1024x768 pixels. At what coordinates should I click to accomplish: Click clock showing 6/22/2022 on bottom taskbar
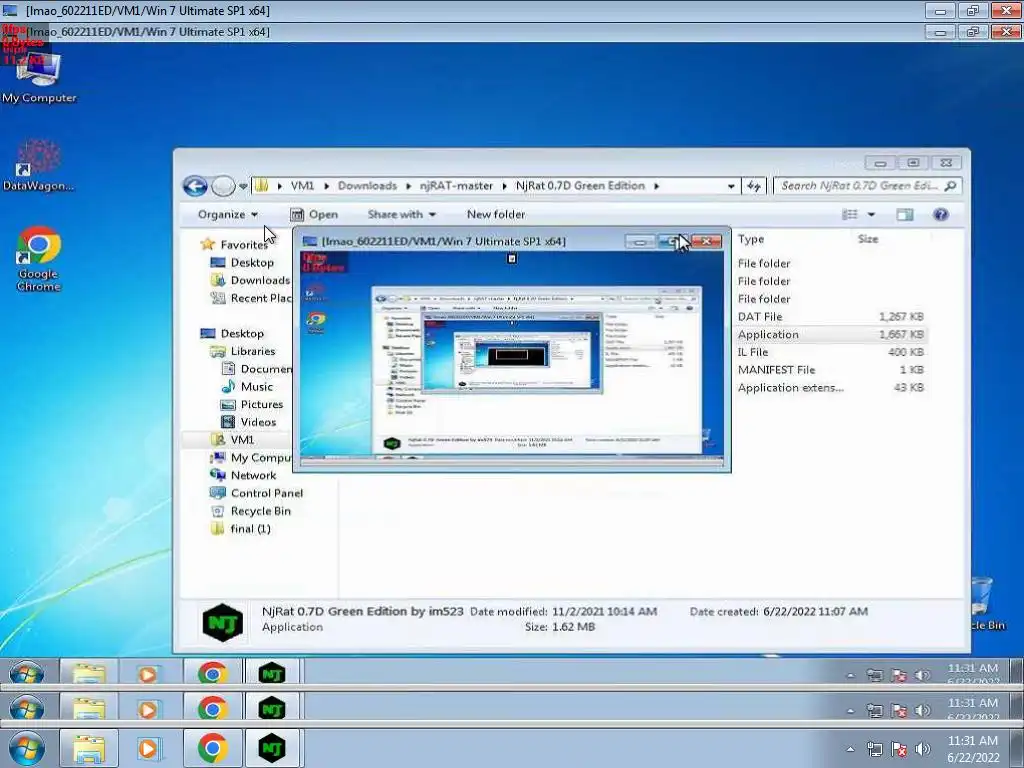tap(973, 749)
